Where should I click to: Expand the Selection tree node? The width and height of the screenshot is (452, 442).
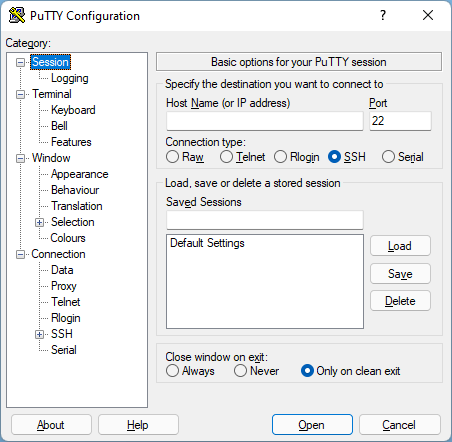[39, 222]
